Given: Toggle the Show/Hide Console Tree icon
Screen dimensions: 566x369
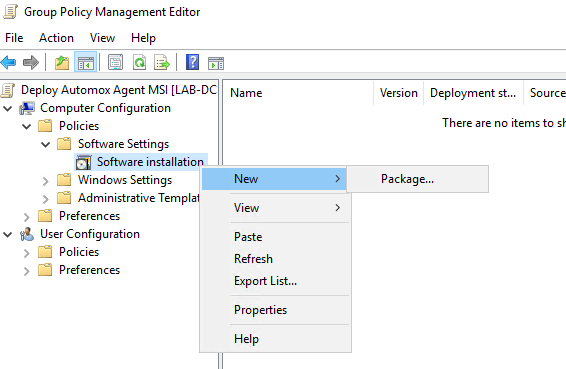Looking at the screenshot, I should click(86, 62).
